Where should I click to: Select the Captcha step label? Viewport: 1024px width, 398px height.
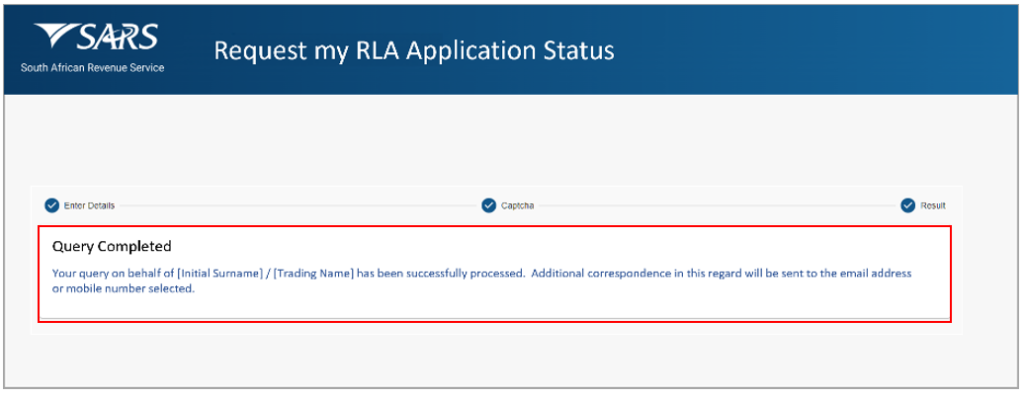tap(517, 205)
